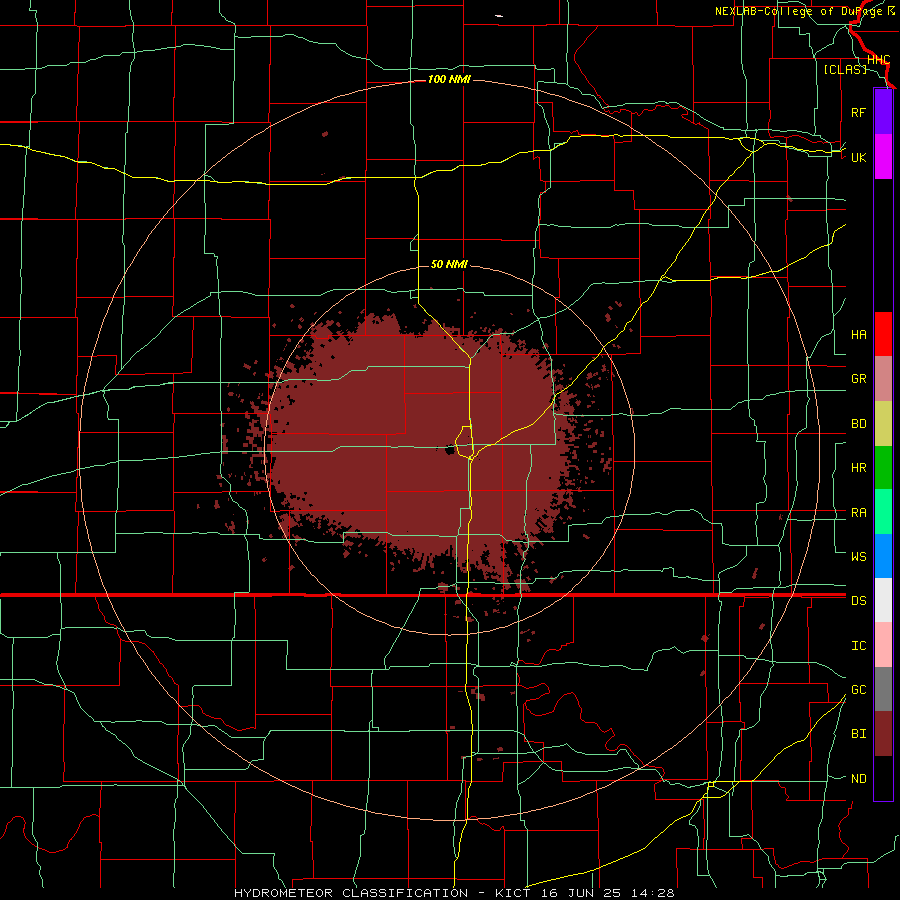Click the BD legend label
The image size is (900, 900).
coord(858,424)
